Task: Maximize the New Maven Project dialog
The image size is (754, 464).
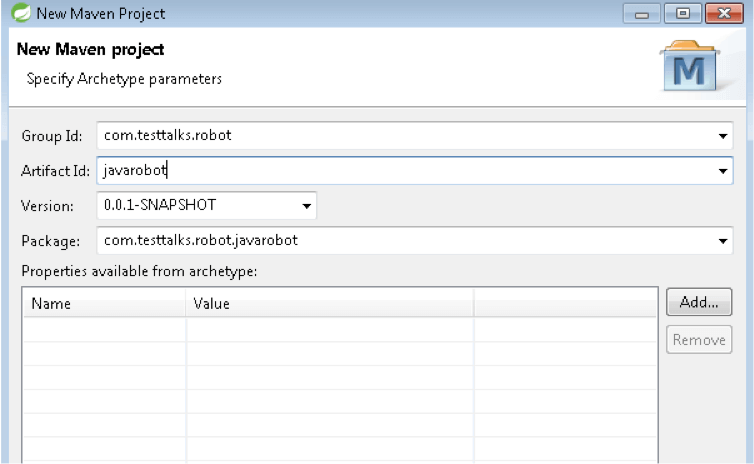Action: (x=683, y=14)
